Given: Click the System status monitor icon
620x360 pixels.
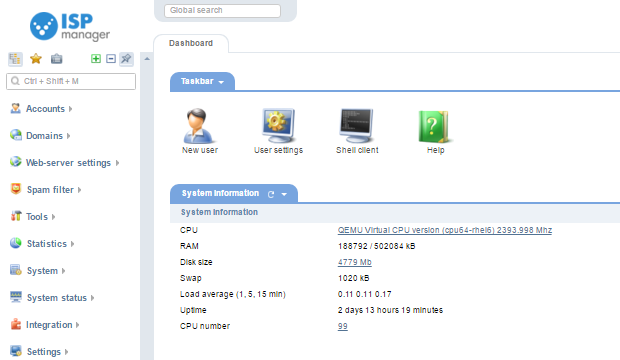Looking at the screenshot, I should (16, 297).
